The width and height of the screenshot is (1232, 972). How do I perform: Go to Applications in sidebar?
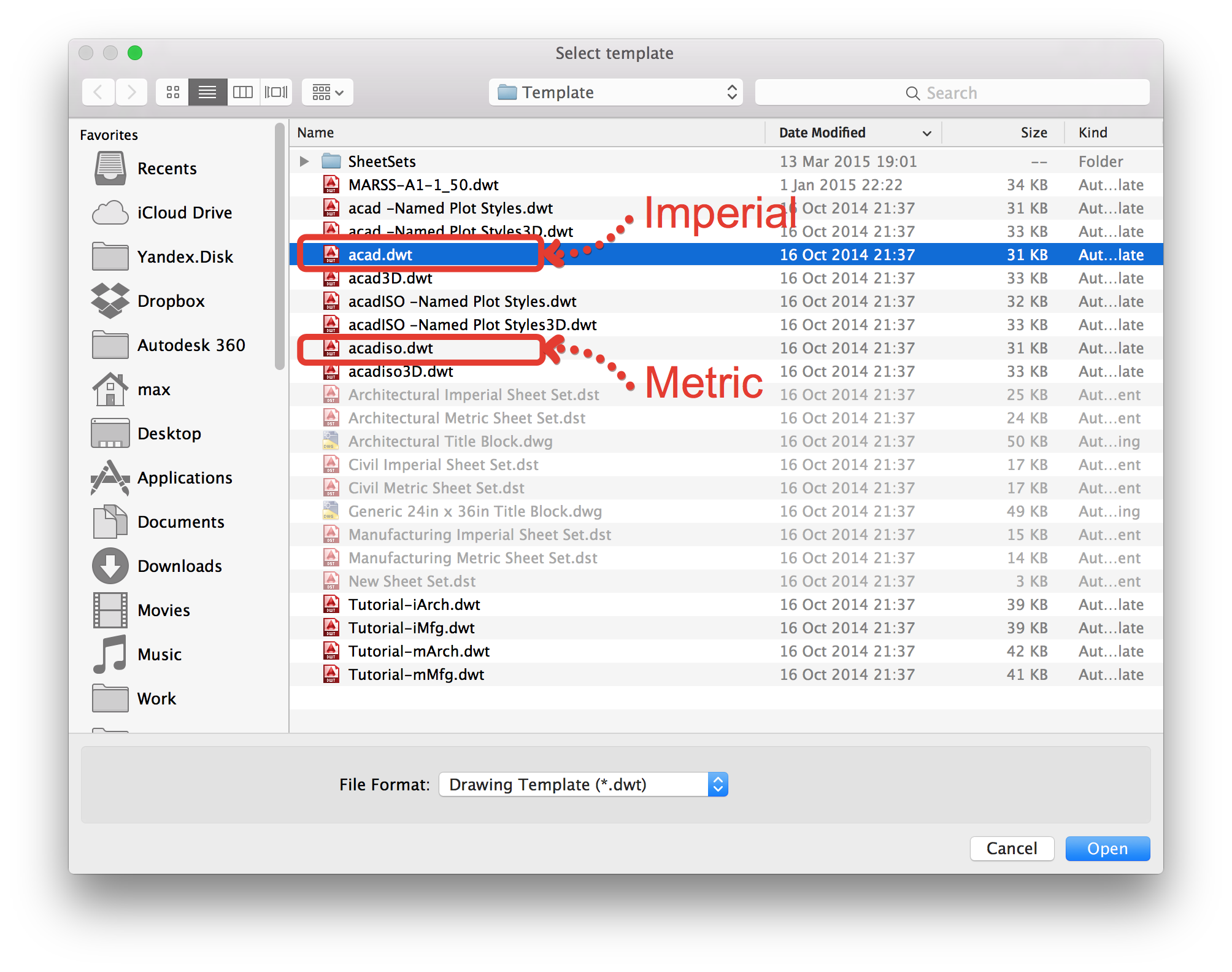(x=184, y=478)
